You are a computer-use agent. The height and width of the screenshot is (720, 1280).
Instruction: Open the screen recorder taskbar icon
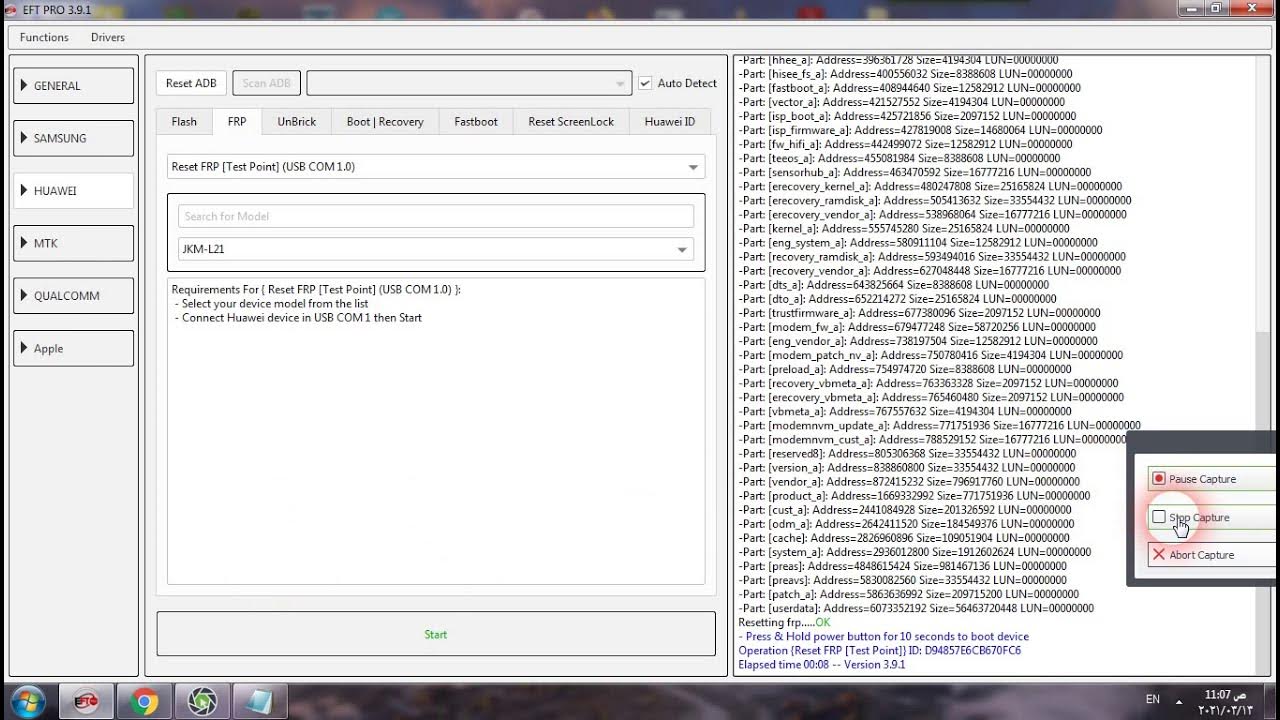point(202,702)
